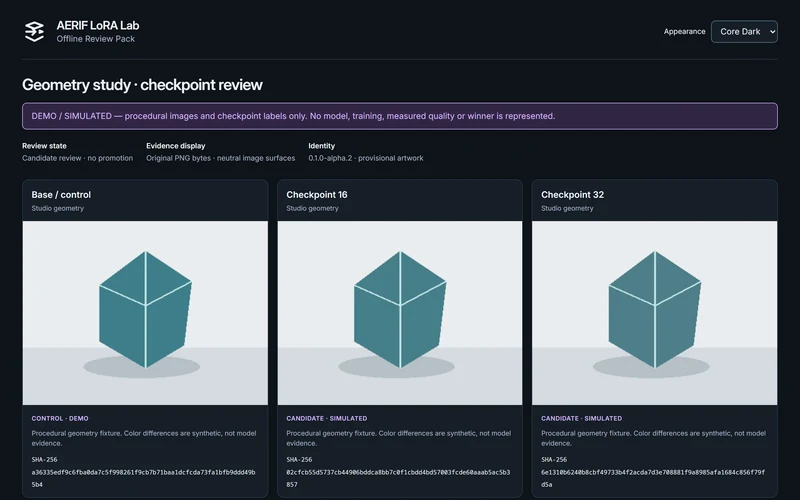The image size is (800, 500).
Task: Click Original PNG bytes · neutral image surfaces
Action: [220, 158]
